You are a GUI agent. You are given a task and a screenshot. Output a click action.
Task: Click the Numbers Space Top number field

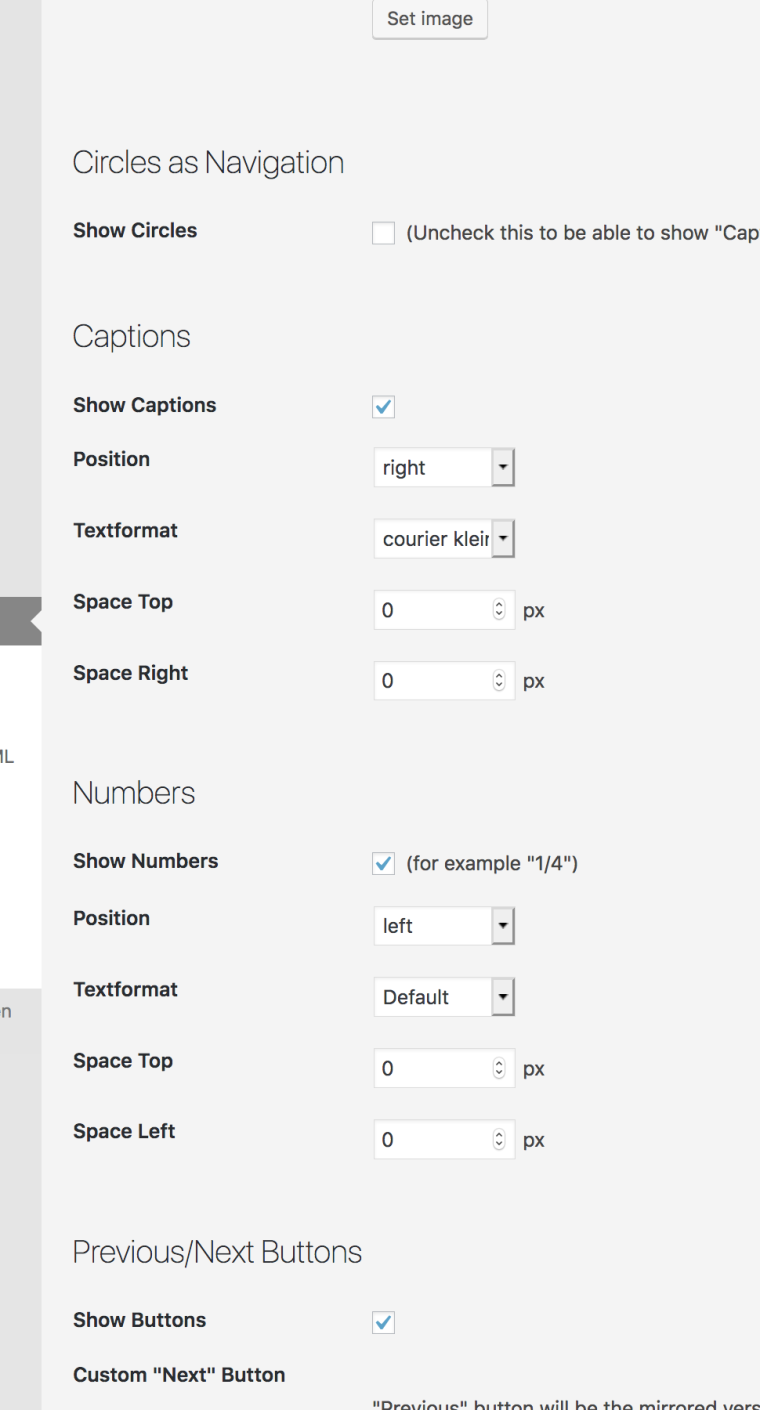pos(434,1069)
